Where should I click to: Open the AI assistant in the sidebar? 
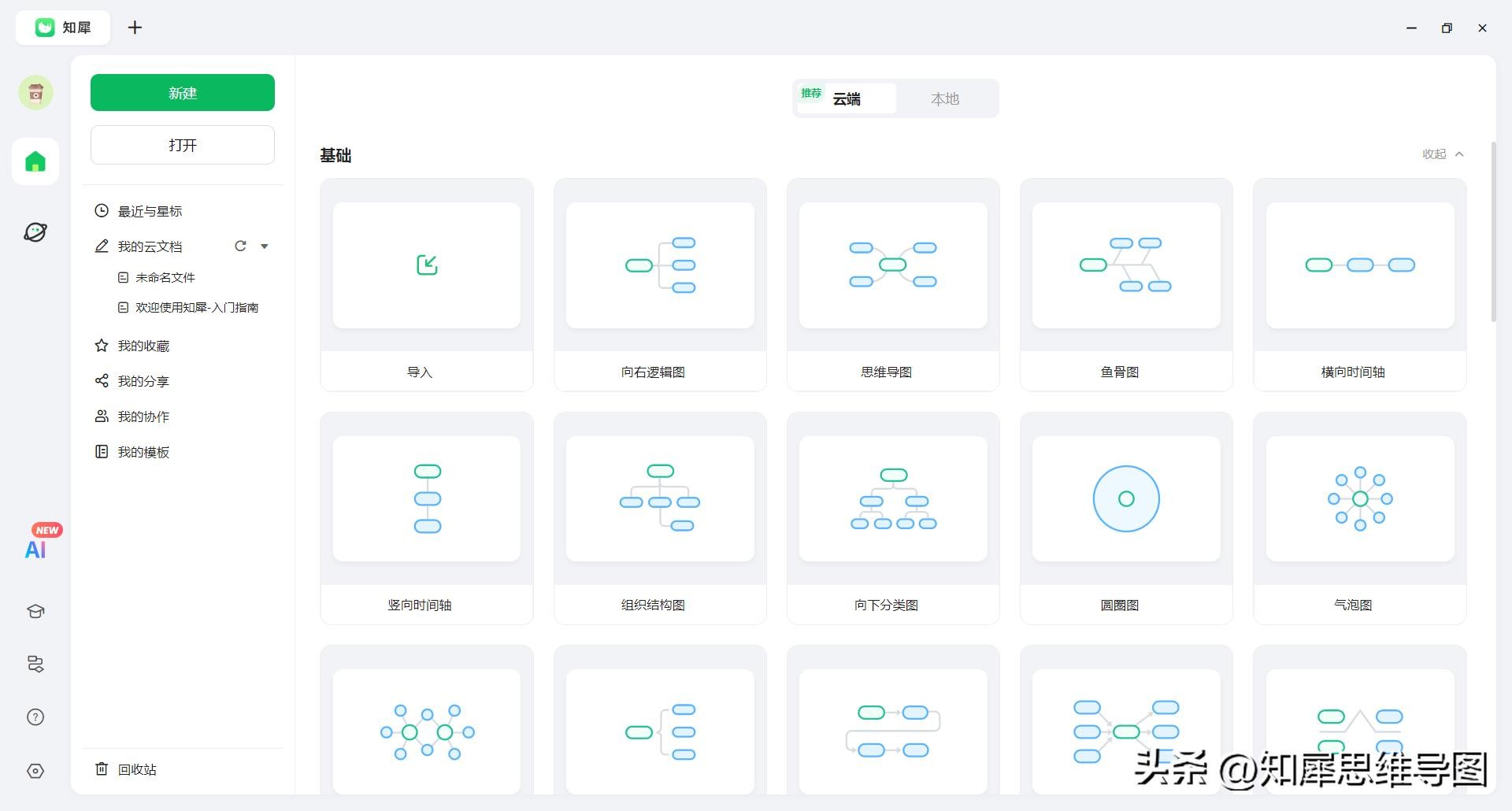point(35,549)
